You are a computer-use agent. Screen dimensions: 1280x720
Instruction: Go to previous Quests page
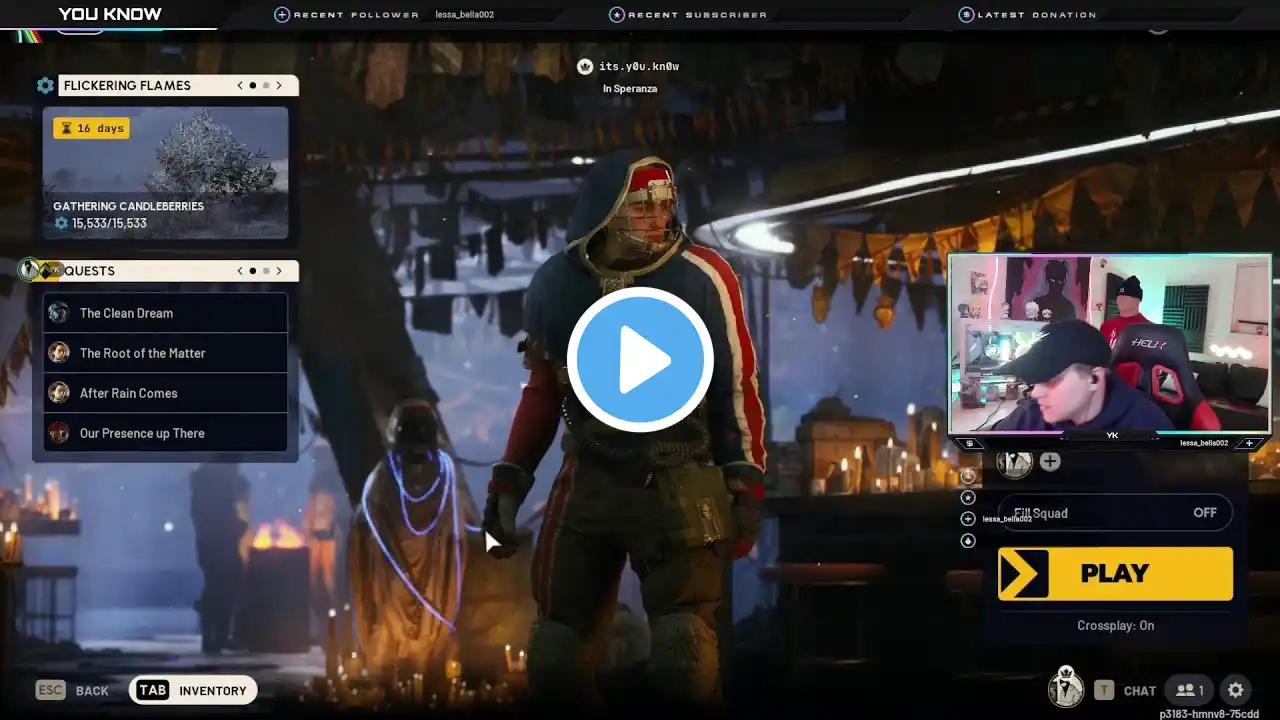240,271
